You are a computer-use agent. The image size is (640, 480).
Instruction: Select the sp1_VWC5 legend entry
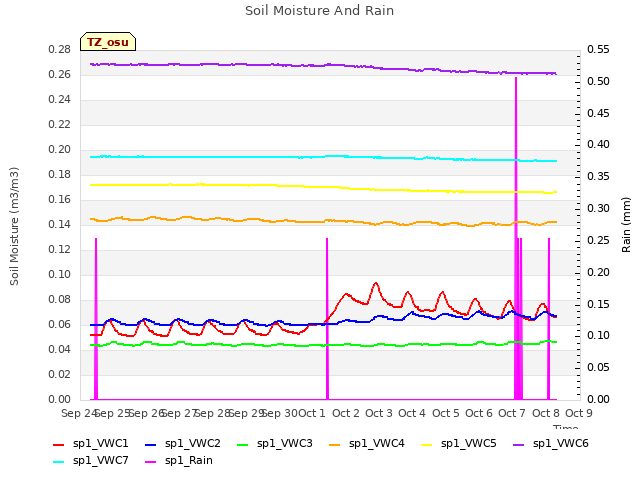pos(459,444)
